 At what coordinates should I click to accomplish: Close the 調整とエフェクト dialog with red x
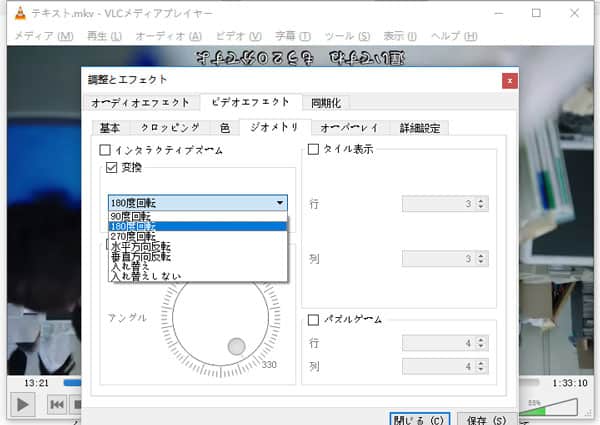(x=510, y=81)
